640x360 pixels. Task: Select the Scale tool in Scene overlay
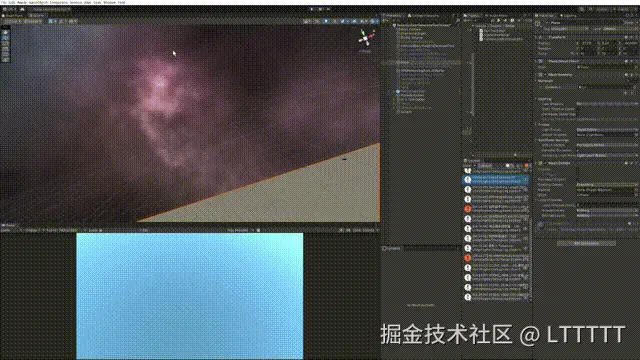point(5,48)
